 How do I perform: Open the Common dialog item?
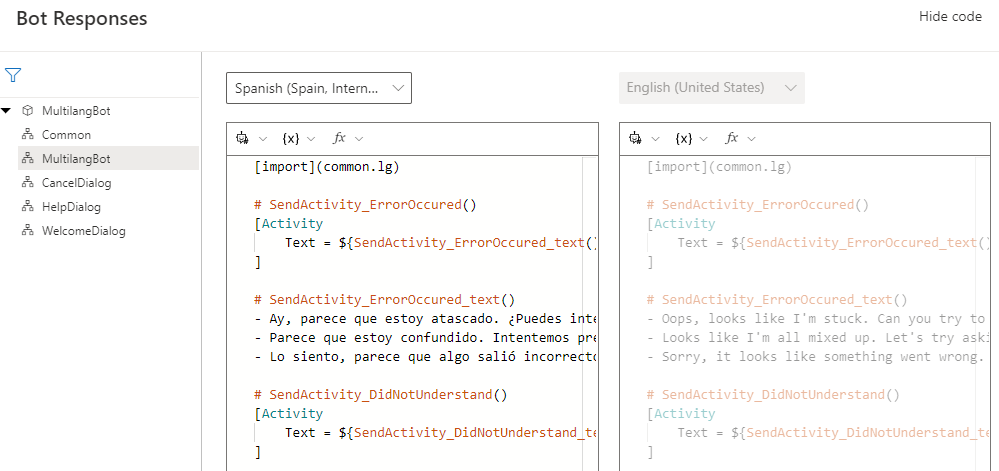click(66, 135)
